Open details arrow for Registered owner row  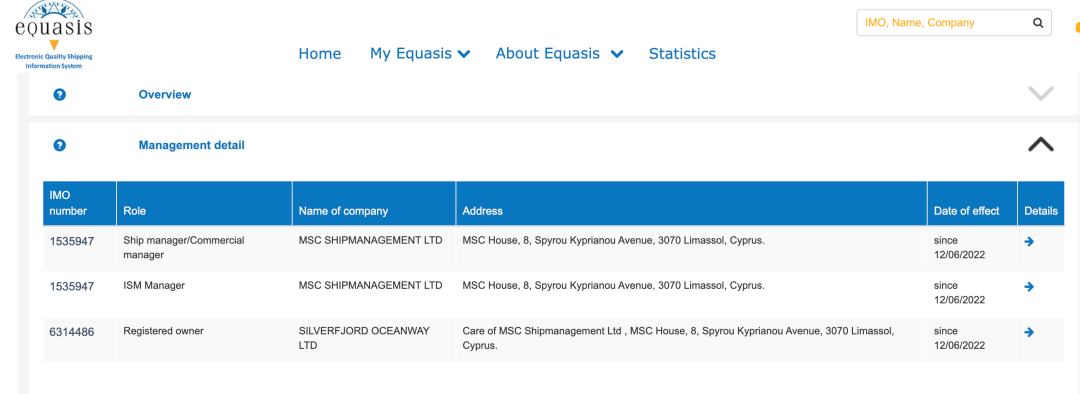1029,332
